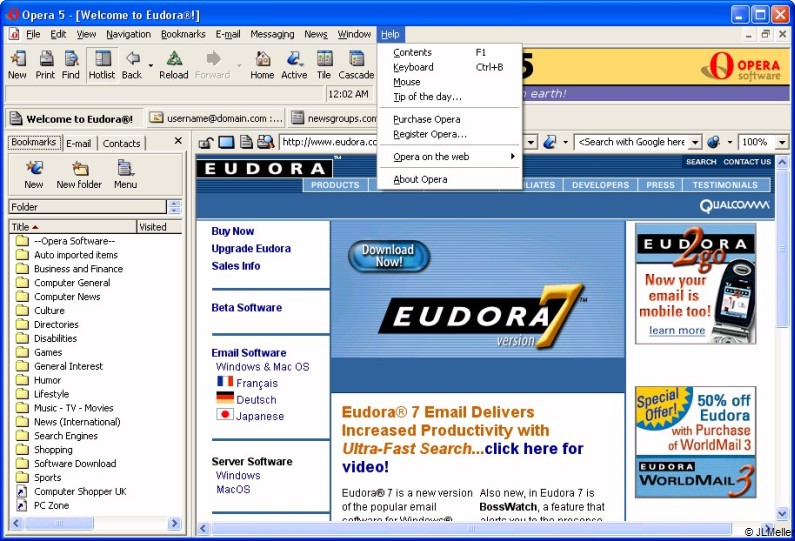
Task: Select Keyboard in the Help menu
Action: (450, 67)
